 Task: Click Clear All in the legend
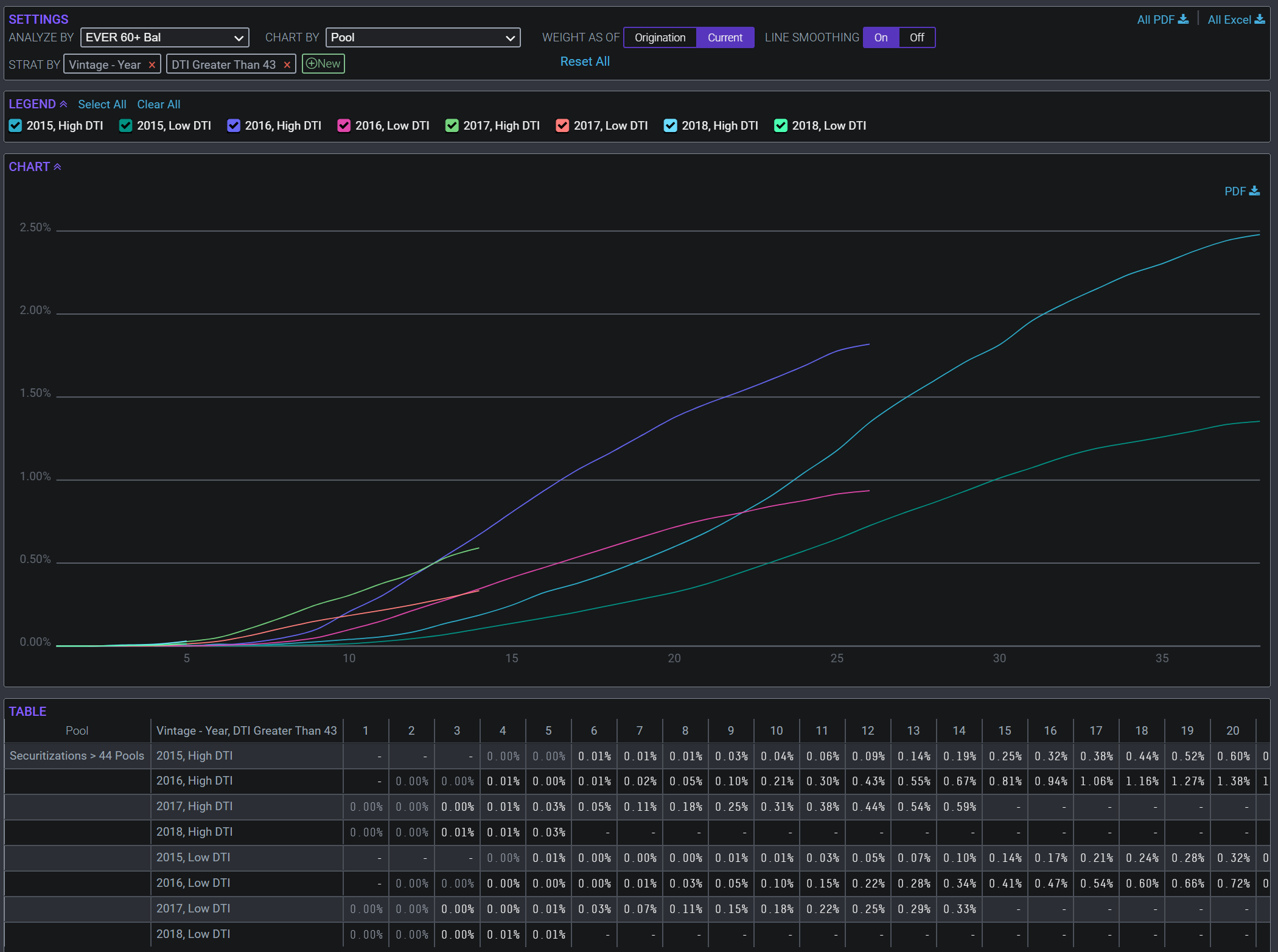click(158, 104)
